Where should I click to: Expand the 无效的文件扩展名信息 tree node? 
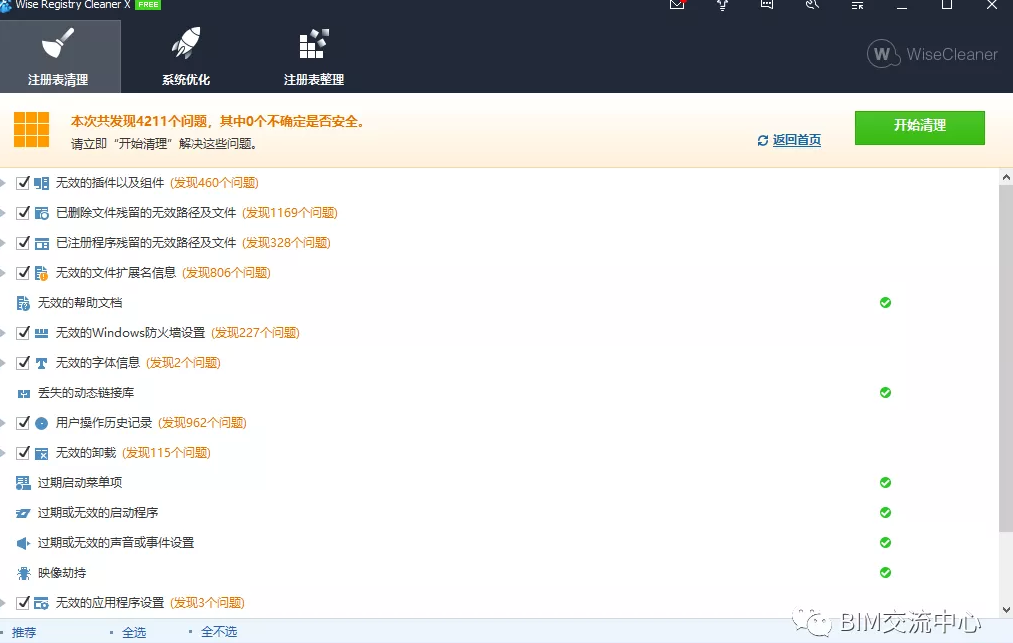point(4,273)
